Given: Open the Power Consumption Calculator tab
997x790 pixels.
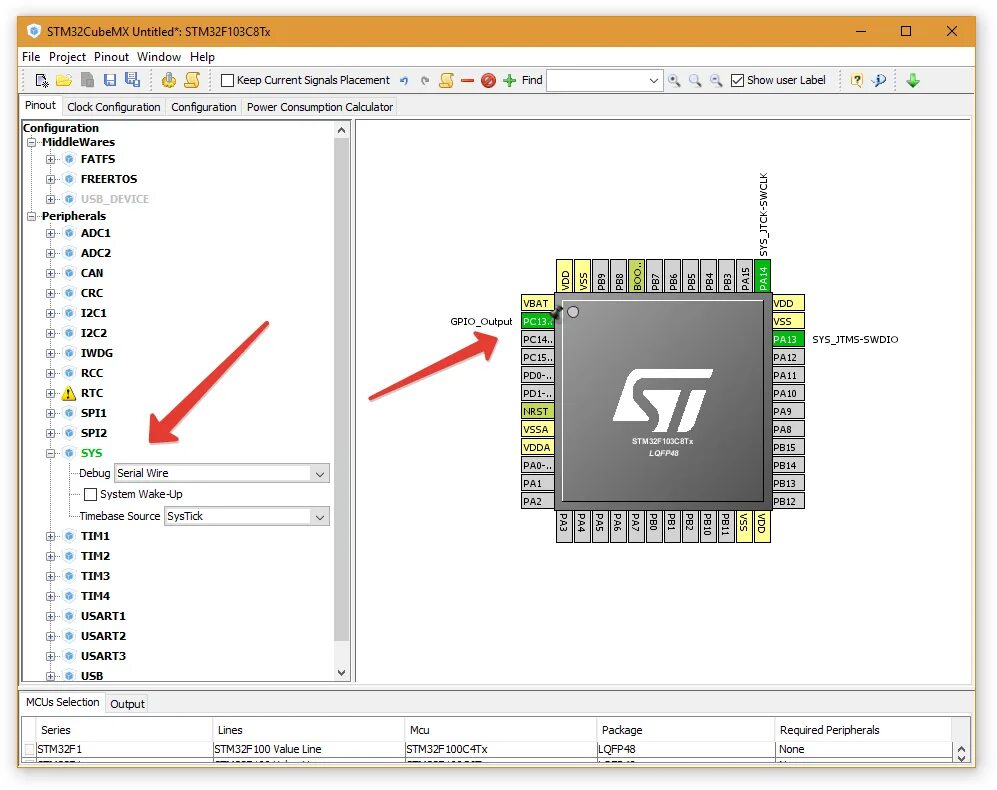Looking at the screenshot, I should pos(320,107).
